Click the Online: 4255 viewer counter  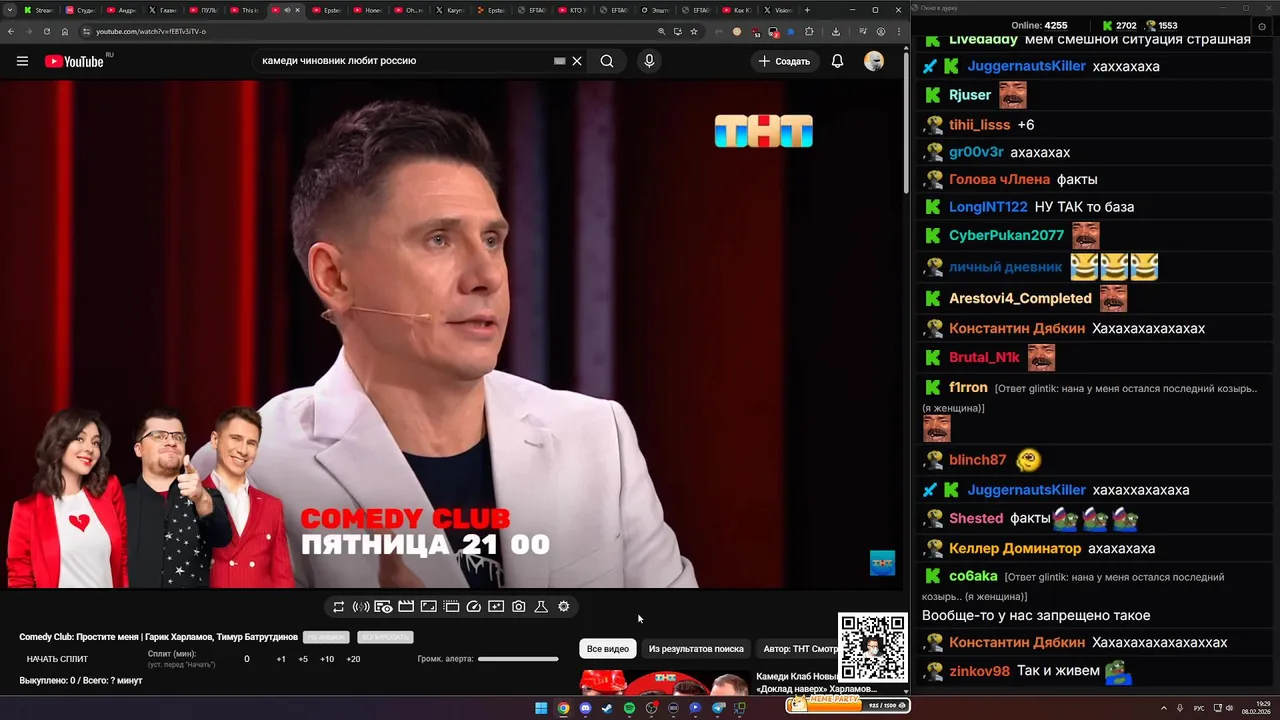click(x=1039, y=25)
